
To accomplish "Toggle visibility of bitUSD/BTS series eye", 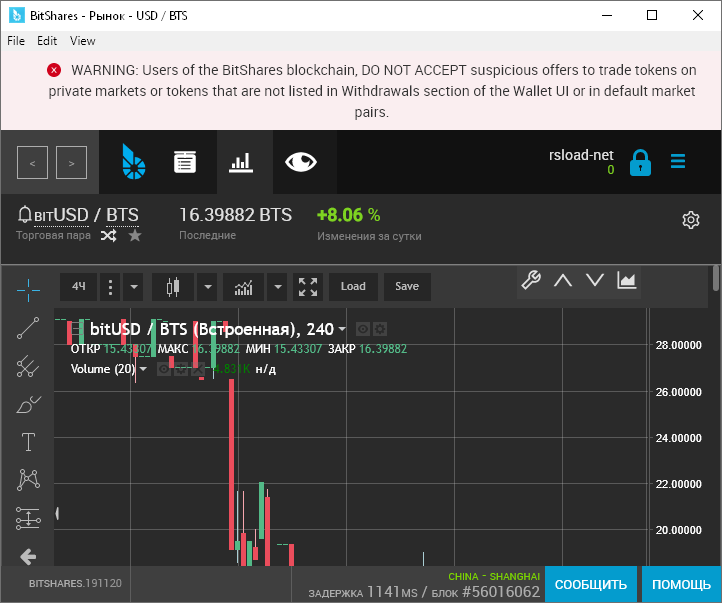I will (x=363, y=329).
